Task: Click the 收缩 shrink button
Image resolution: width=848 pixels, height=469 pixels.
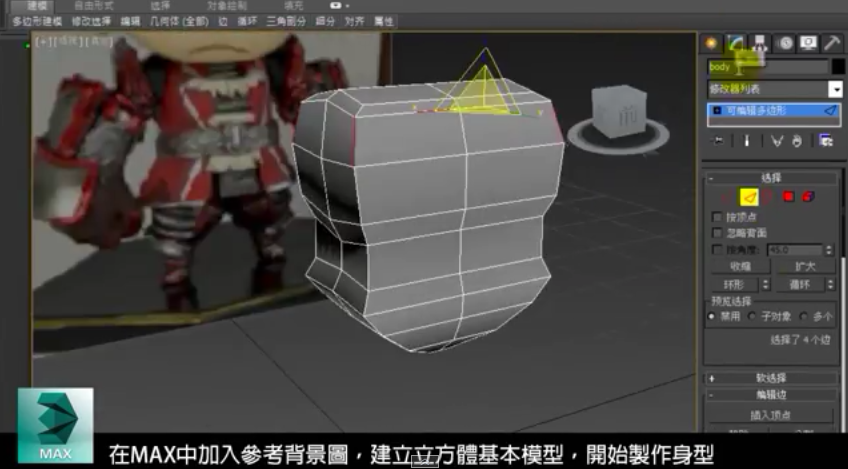Action: click(x=740, y=267)
